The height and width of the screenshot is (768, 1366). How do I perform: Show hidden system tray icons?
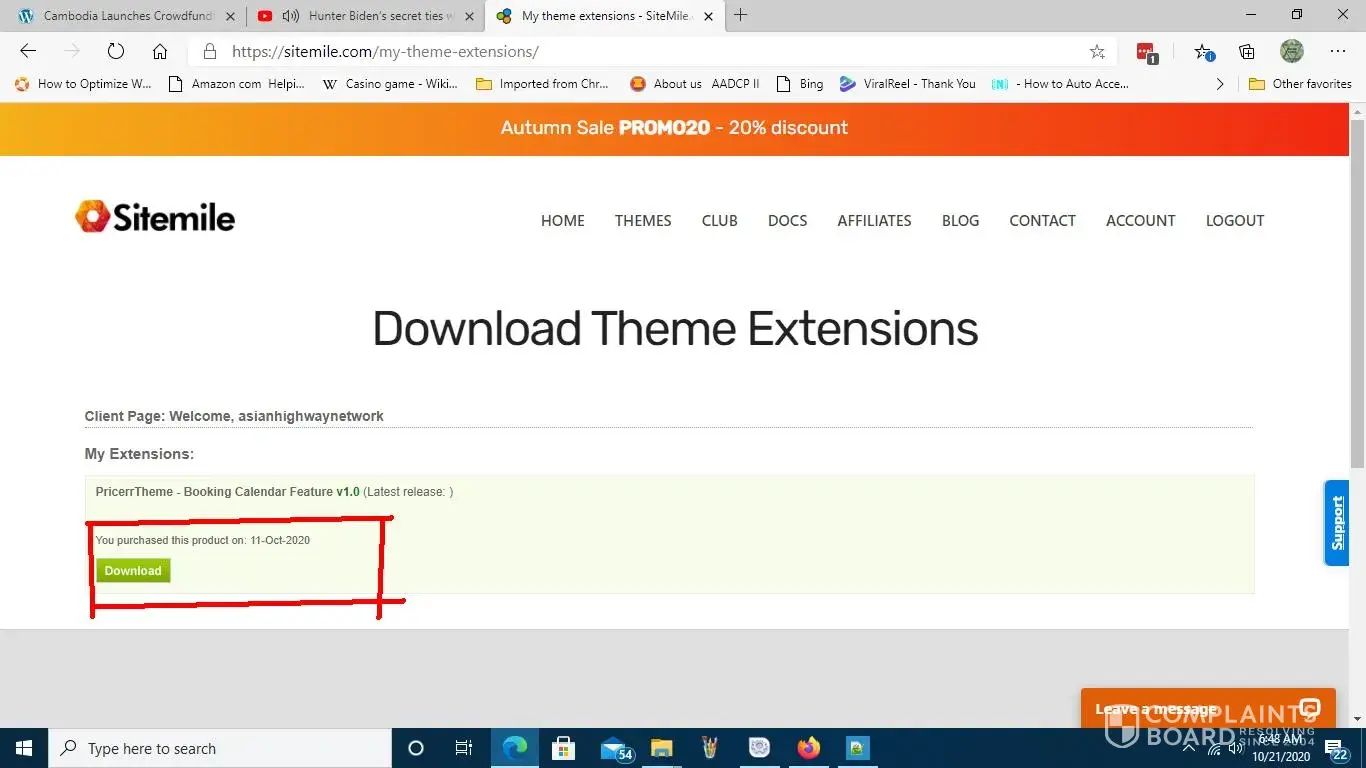tap(1189, 748)
